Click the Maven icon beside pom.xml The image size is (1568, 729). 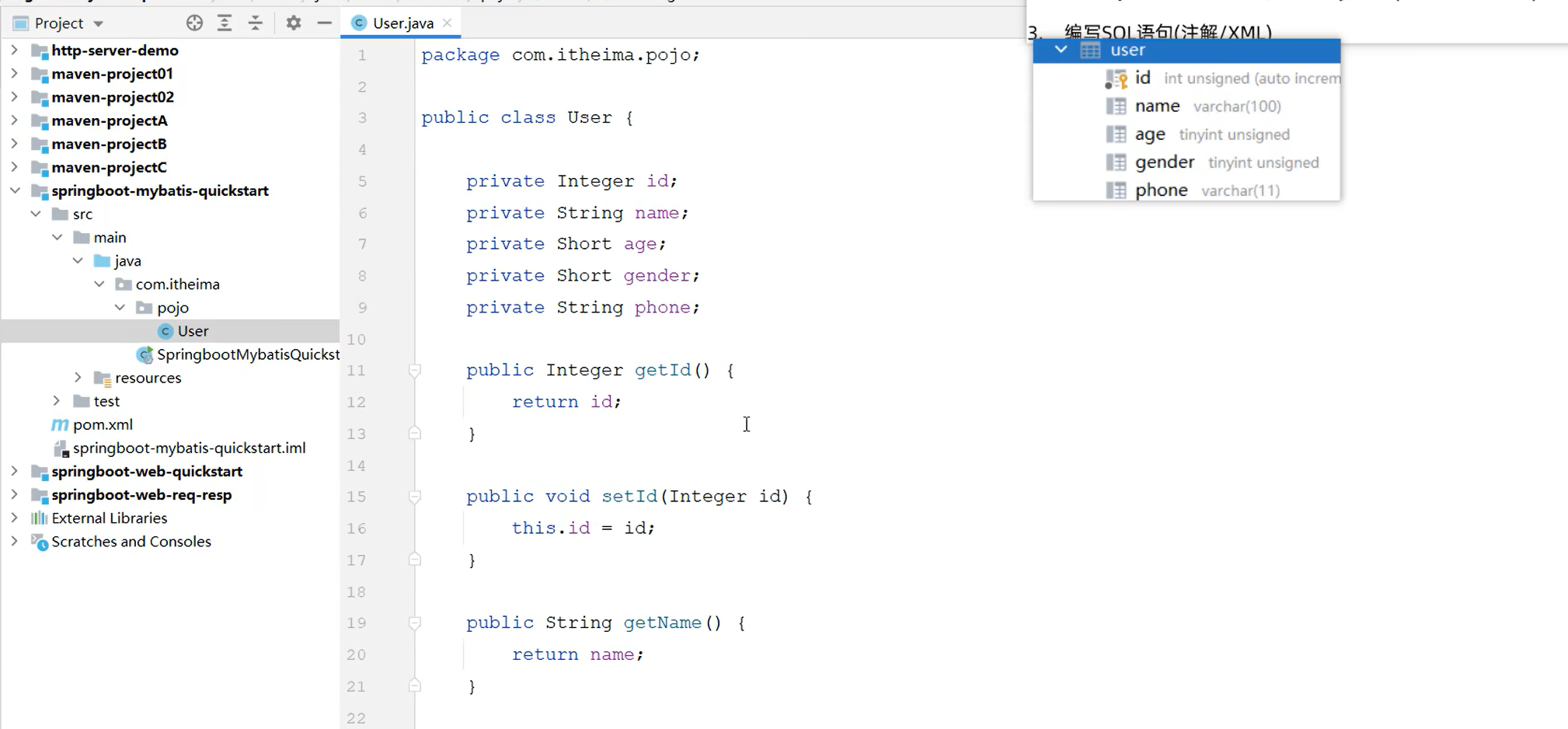click(x=59, y=424)
